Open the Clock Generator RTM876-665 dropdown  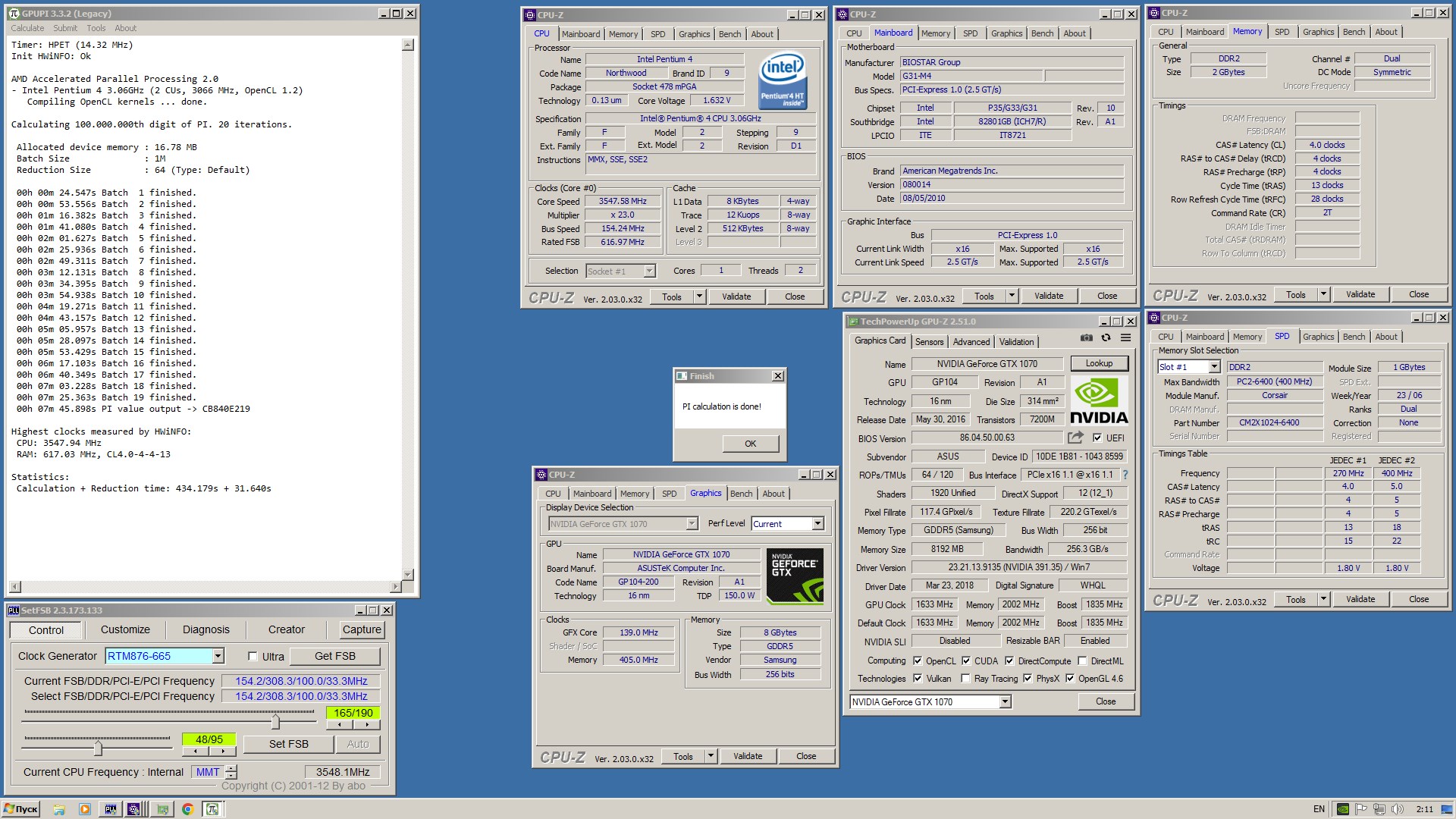point(218,656)
